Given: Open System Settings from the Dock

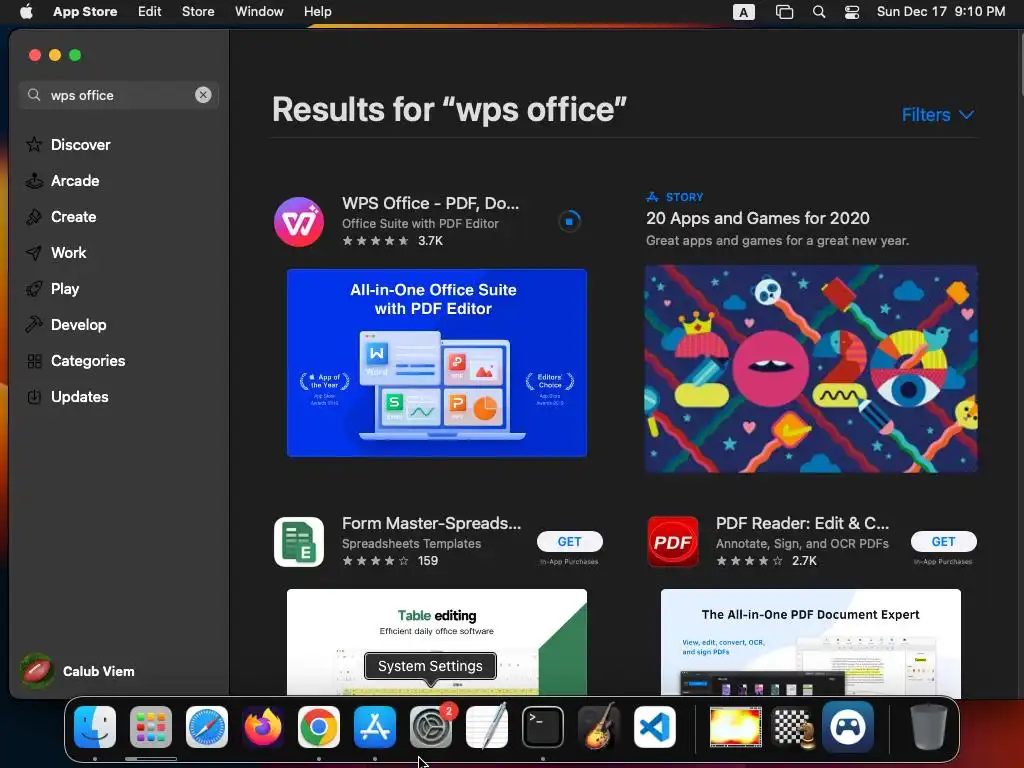Looking at the screenshot, I should [x=431, y=727].
